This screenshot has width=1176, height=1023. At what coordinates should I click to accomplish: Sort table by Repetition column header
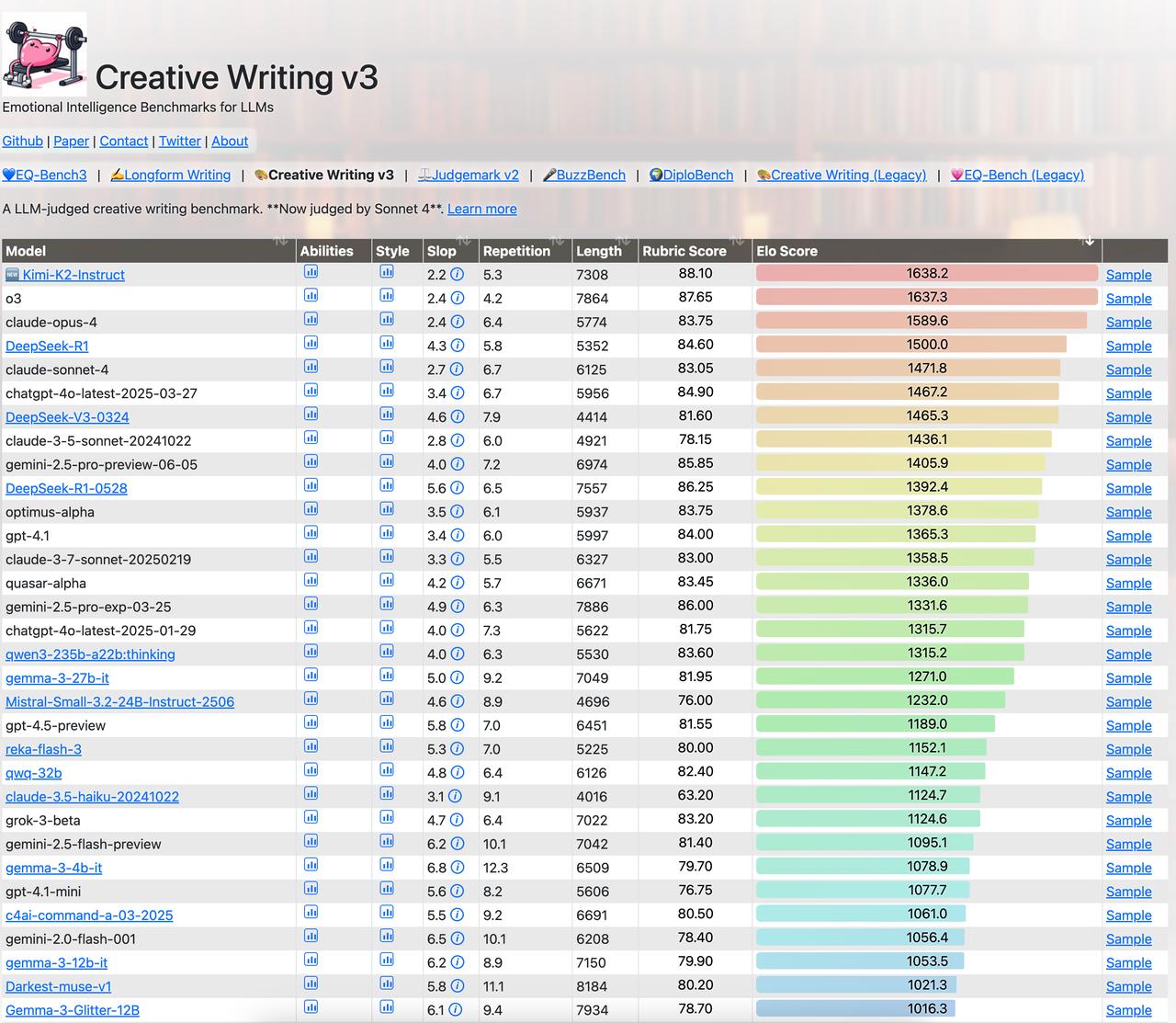pos(526,250)
